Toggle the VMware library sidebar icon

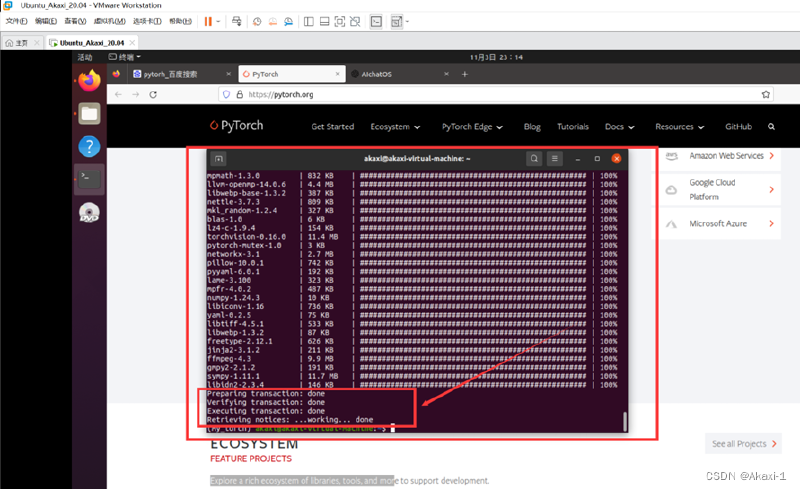[x=309, y=21]
